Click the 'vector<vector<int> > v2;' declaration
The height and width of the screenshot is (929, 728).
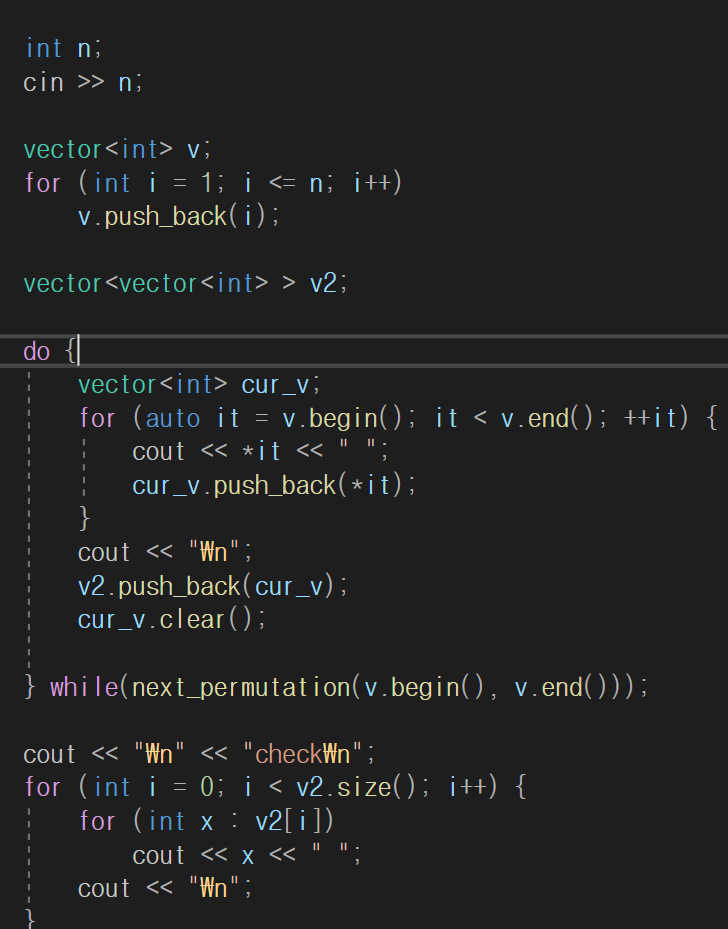coord(185,284)
